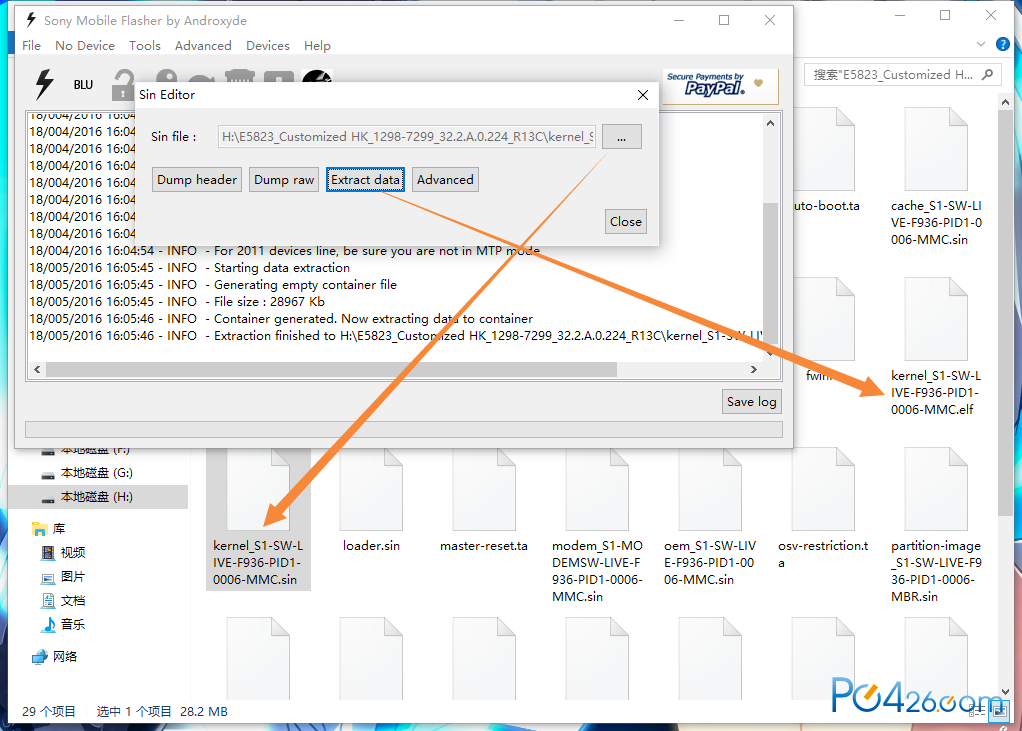
Task: Open the 图片 library in Explorer sidebar
Action: click(64, 577)
